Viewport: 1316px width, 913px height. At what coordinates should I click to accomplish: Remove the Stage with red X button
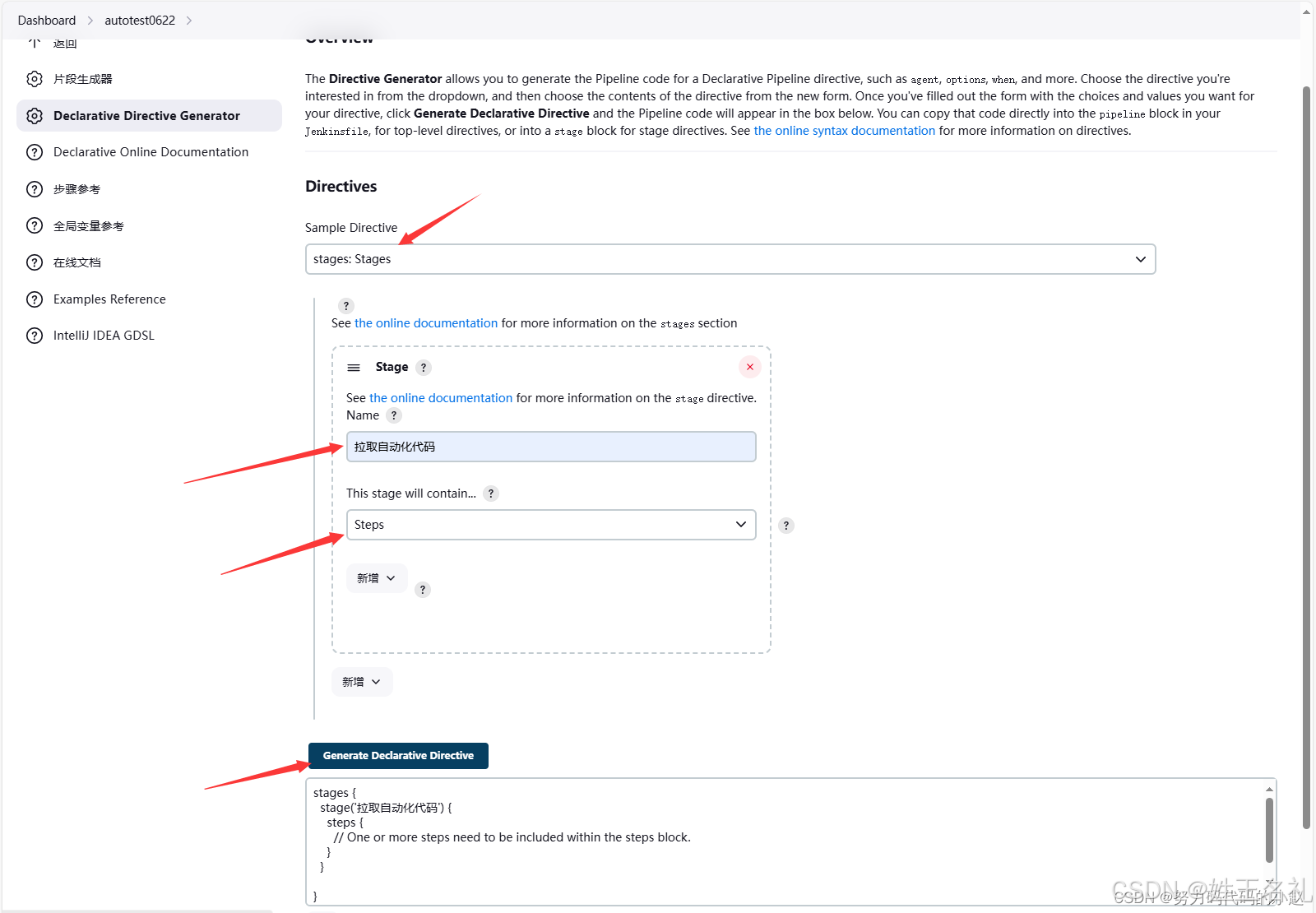pyautogui.click(x=750, y=367)
